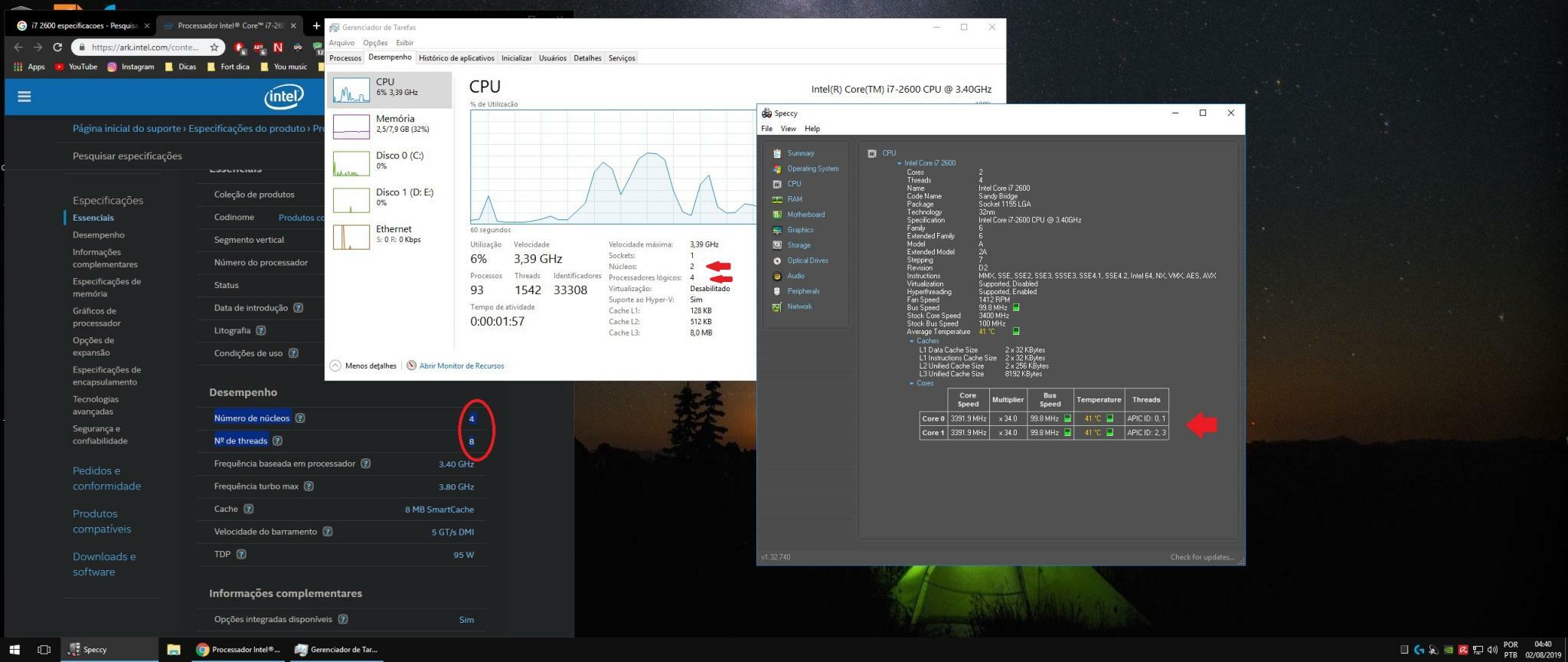Click volume icon in system tray

pos(1491,650)
